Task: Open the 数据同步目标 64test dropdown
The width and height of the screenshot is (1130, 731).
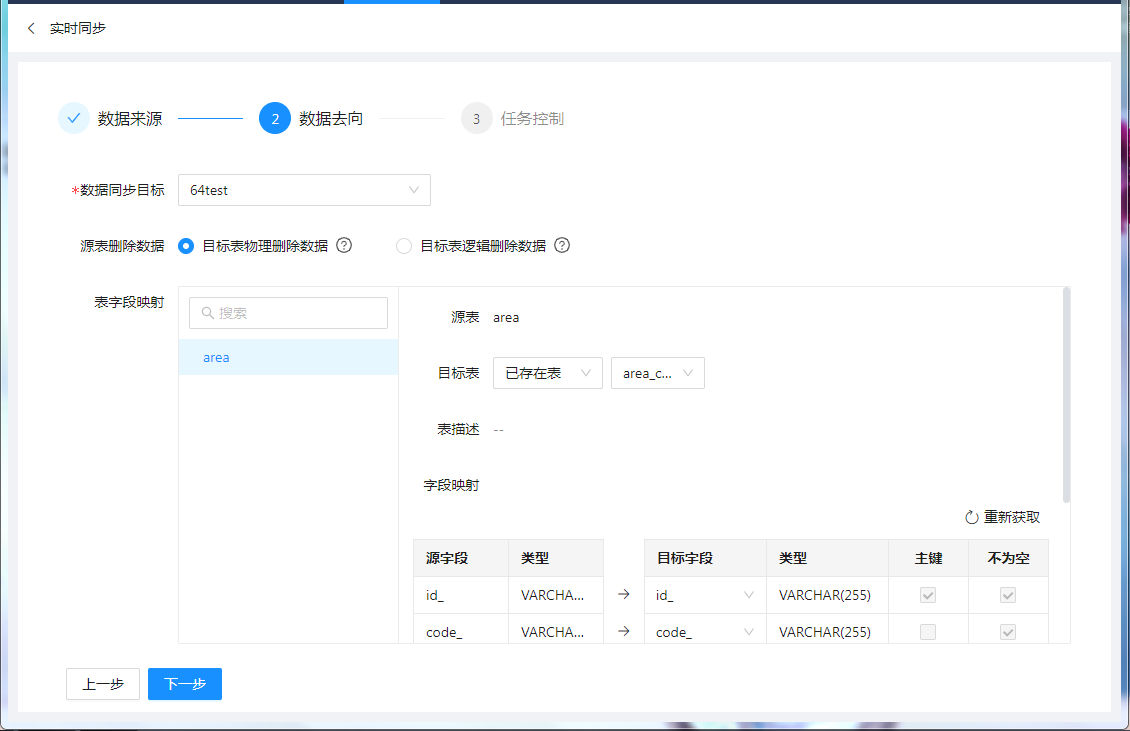Action: tap(304, 190)
